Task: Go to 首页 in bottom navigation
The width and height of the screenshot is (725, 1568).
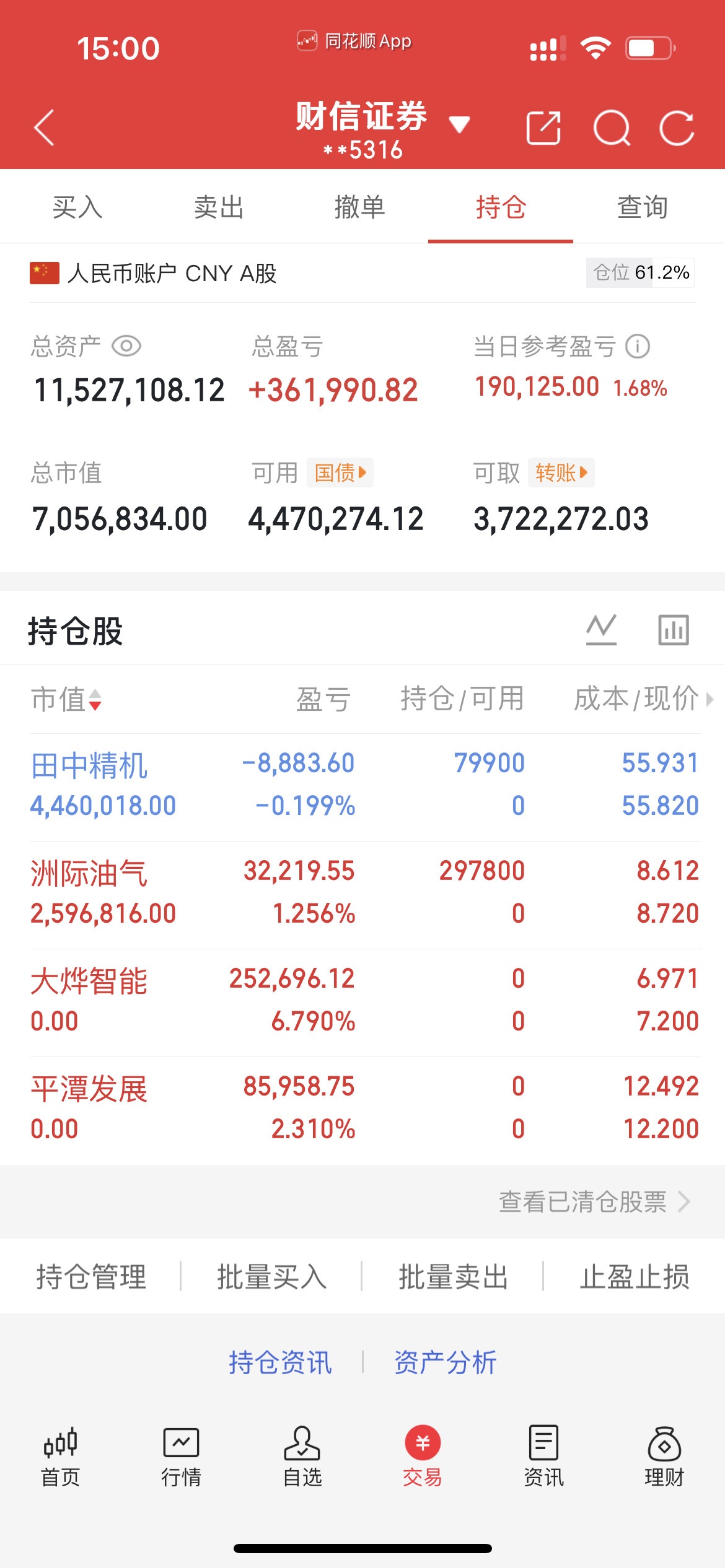Action: 60,1457
